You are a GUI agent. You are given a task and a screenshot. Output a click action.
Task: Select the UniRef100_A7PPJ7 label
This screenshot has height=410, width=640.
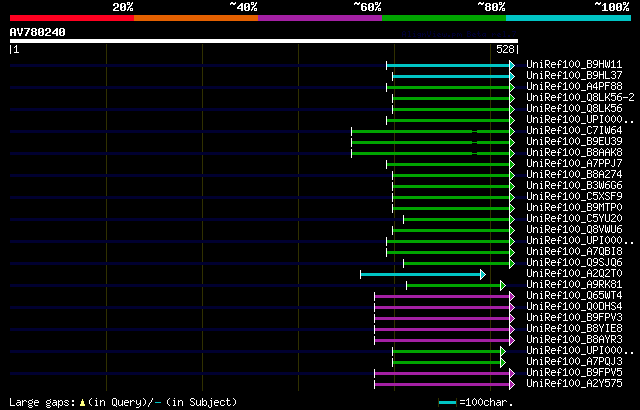pos(574,164)
